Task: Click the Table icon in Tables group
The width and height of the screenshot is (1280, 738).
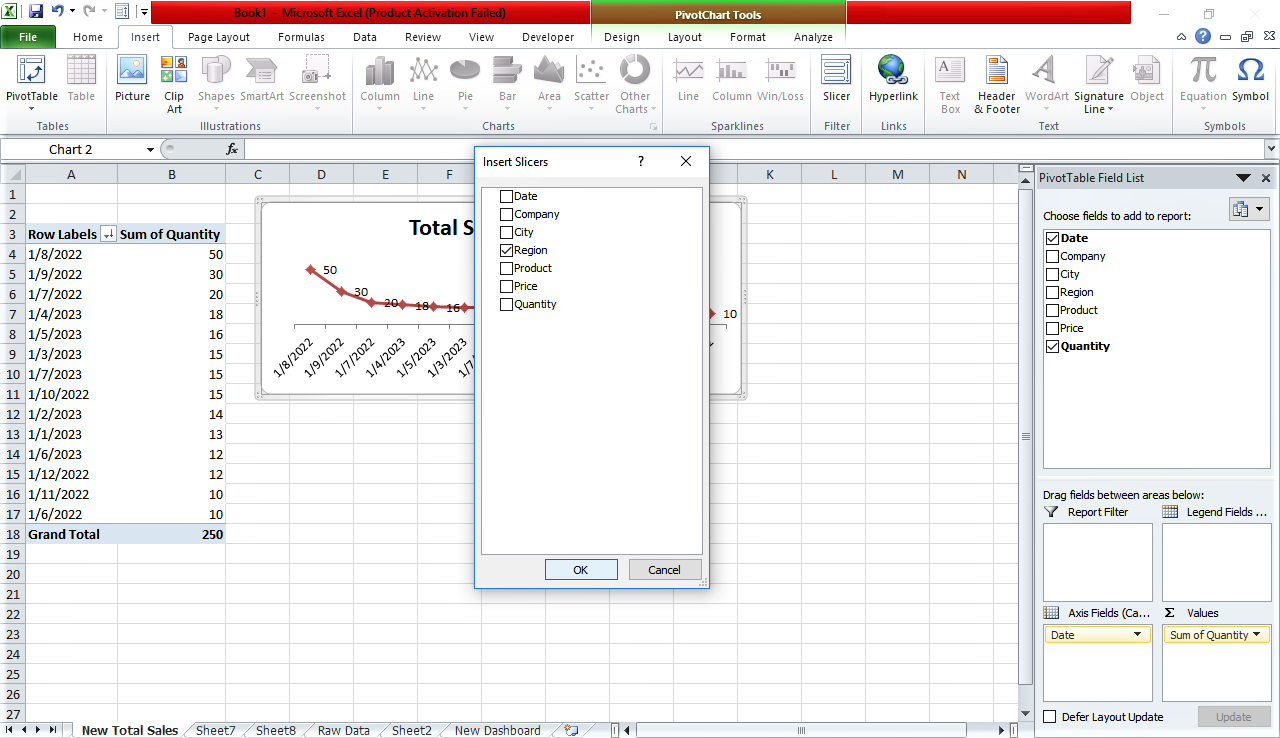Action: coord(81,80)
